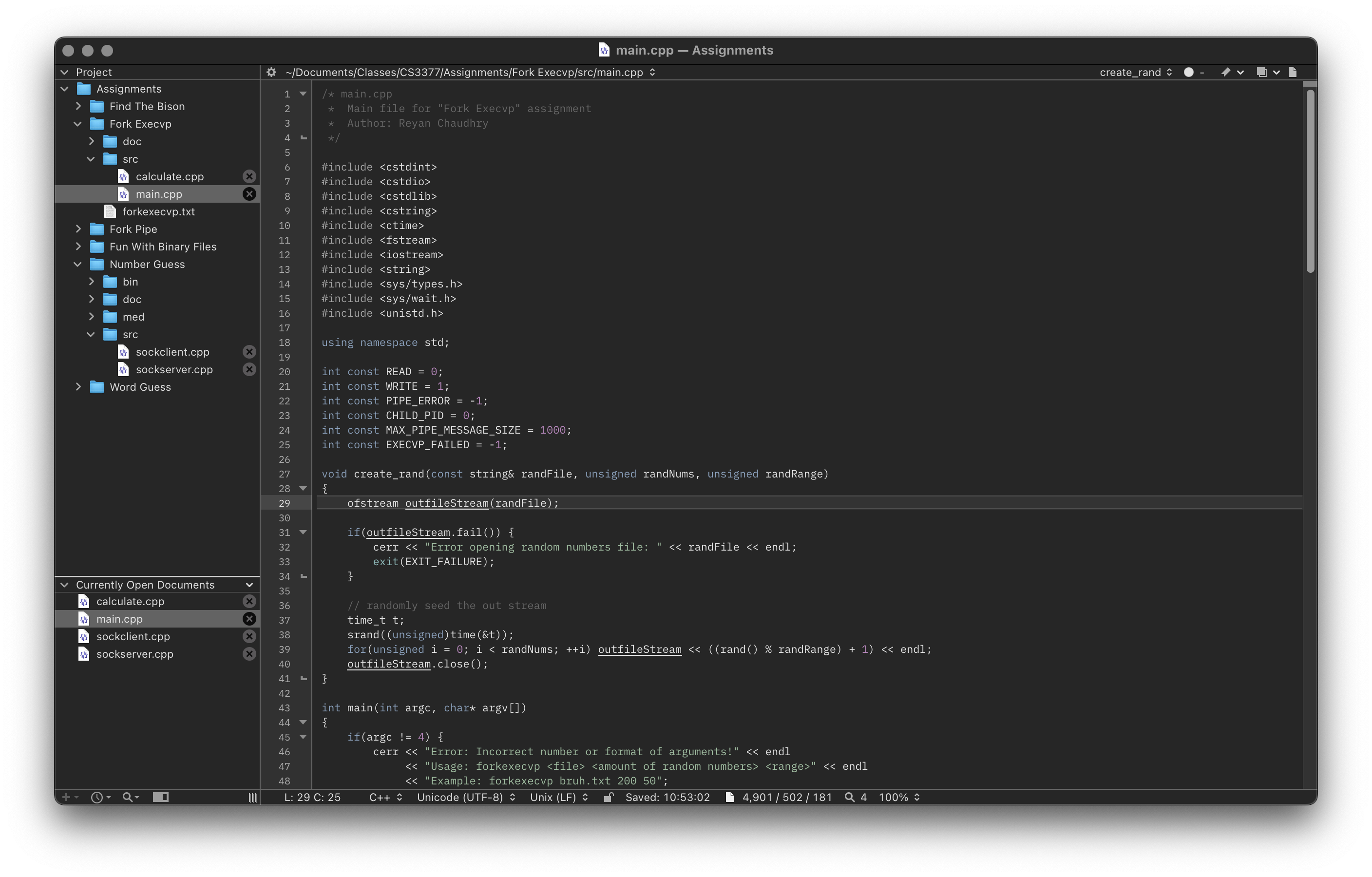The image size is (1372, 877).
Task: Collapse the Number Guess folder
Action: [78, 265]
